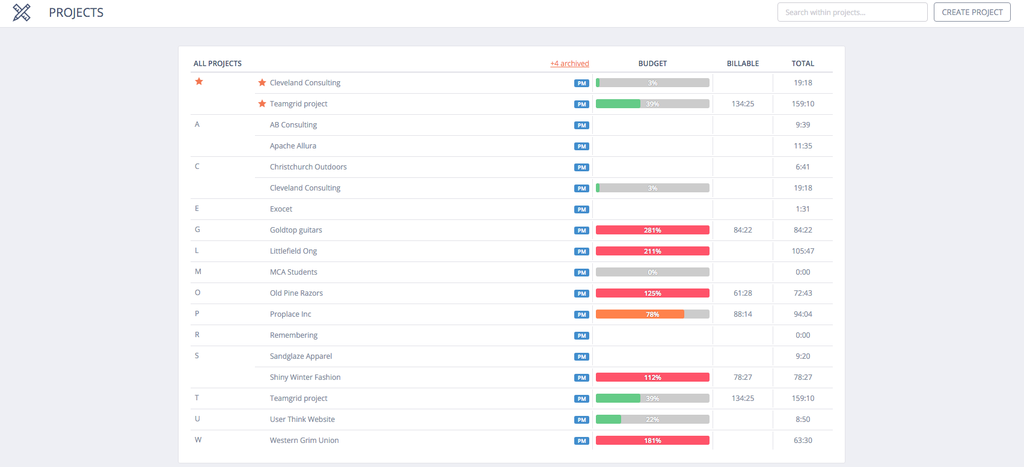The image size is (1024, 467).
Task: Click the PM badge for Sandglaze Apparel
Action: point(581,357)
